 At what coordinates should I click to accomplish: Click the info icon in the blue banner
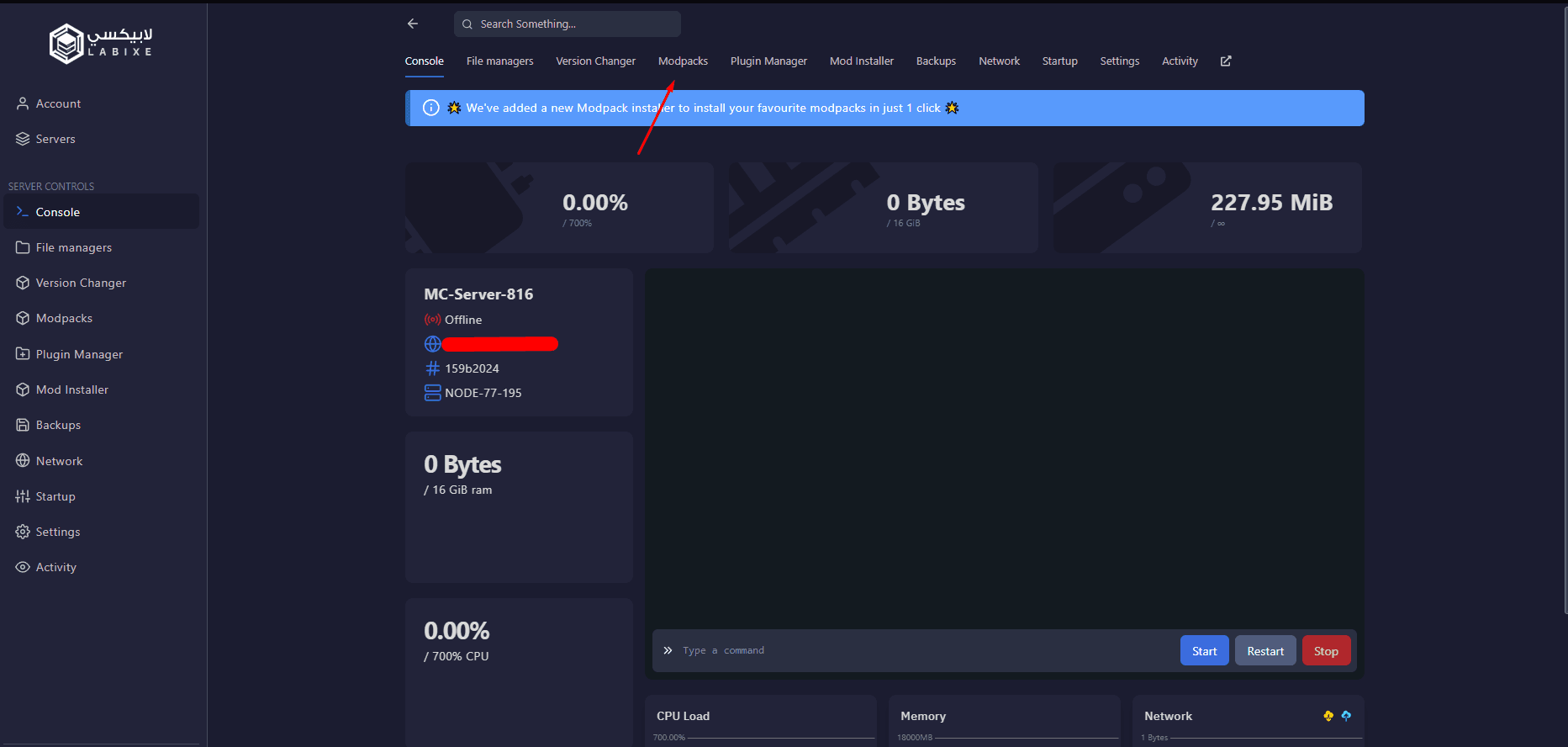click(x=431, y=108)
